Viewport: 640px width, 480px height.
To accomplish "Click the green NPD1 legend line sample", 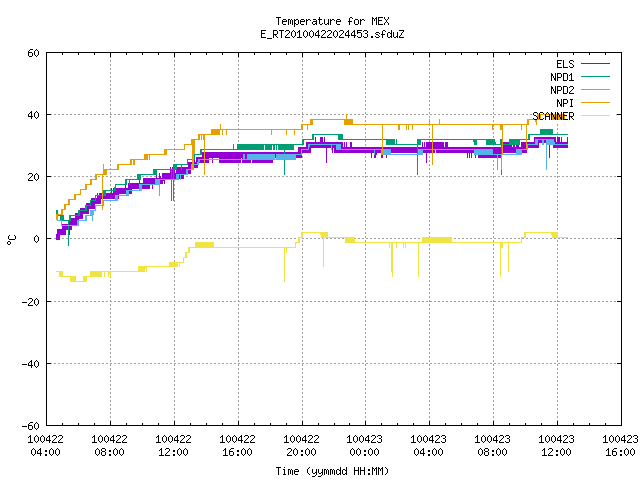I will point(595,76).
